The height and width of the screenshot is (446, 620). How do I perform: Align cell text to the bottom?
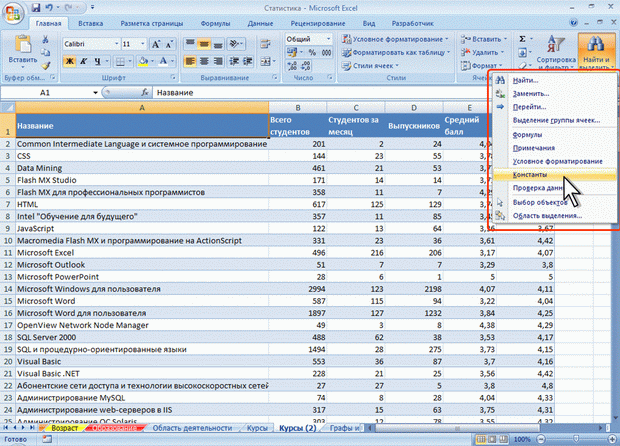218,44
